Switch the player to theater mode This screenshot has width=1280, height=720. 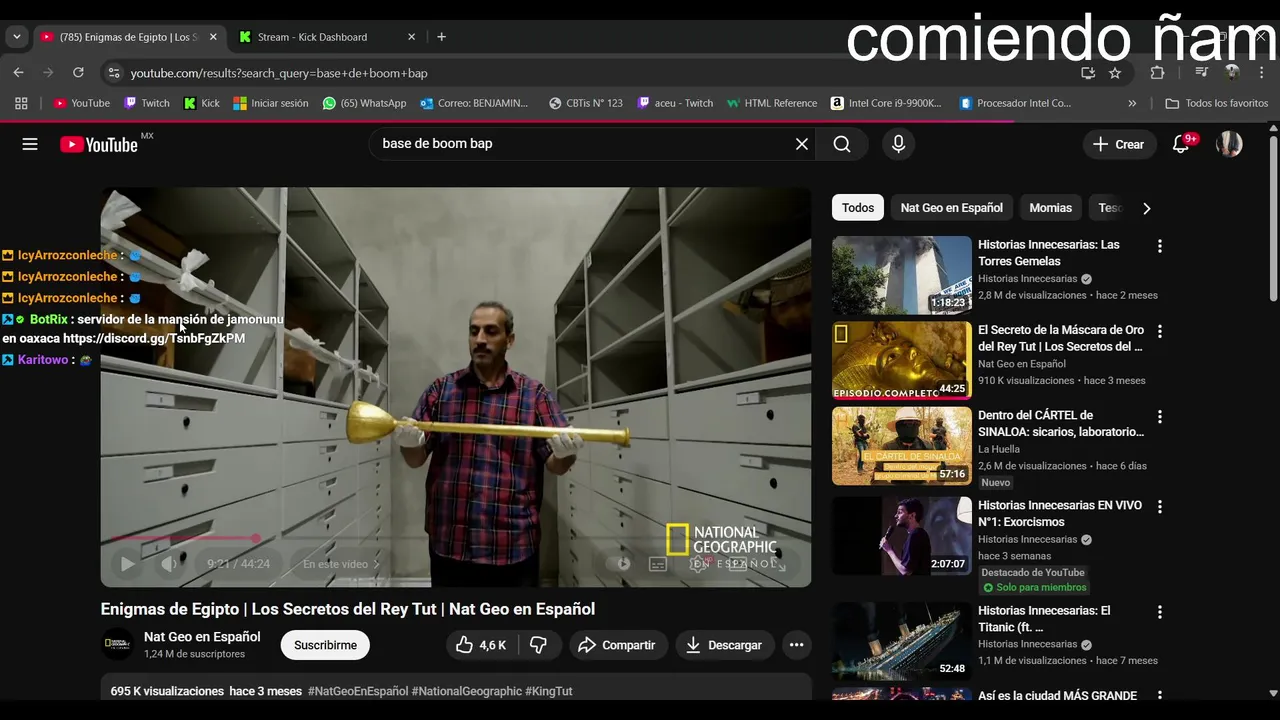pos(738,564)
